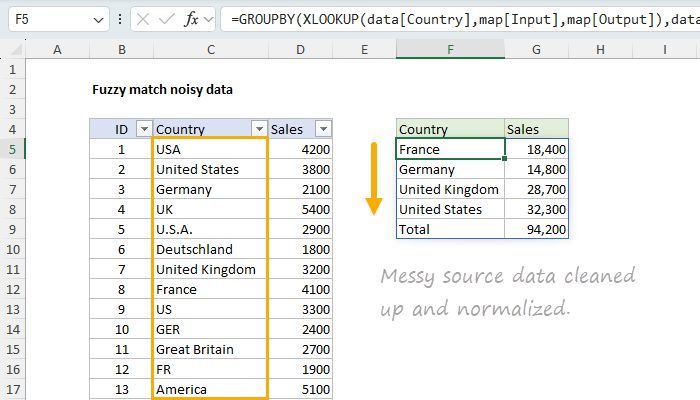Click the grand total 94,200

[536, 229]
